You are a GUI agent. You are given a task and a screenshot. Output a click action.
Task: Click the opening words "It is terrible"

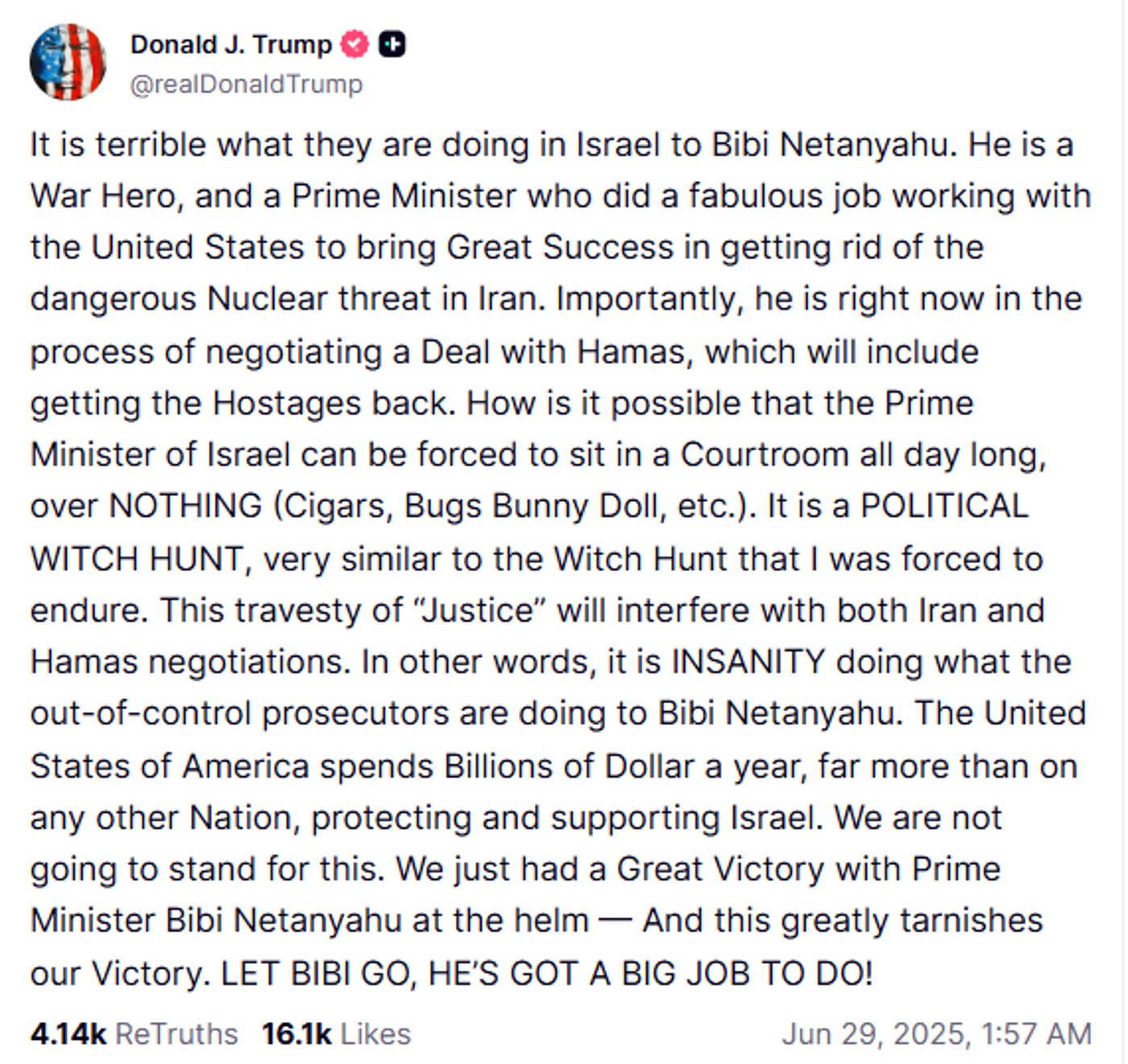119,145
